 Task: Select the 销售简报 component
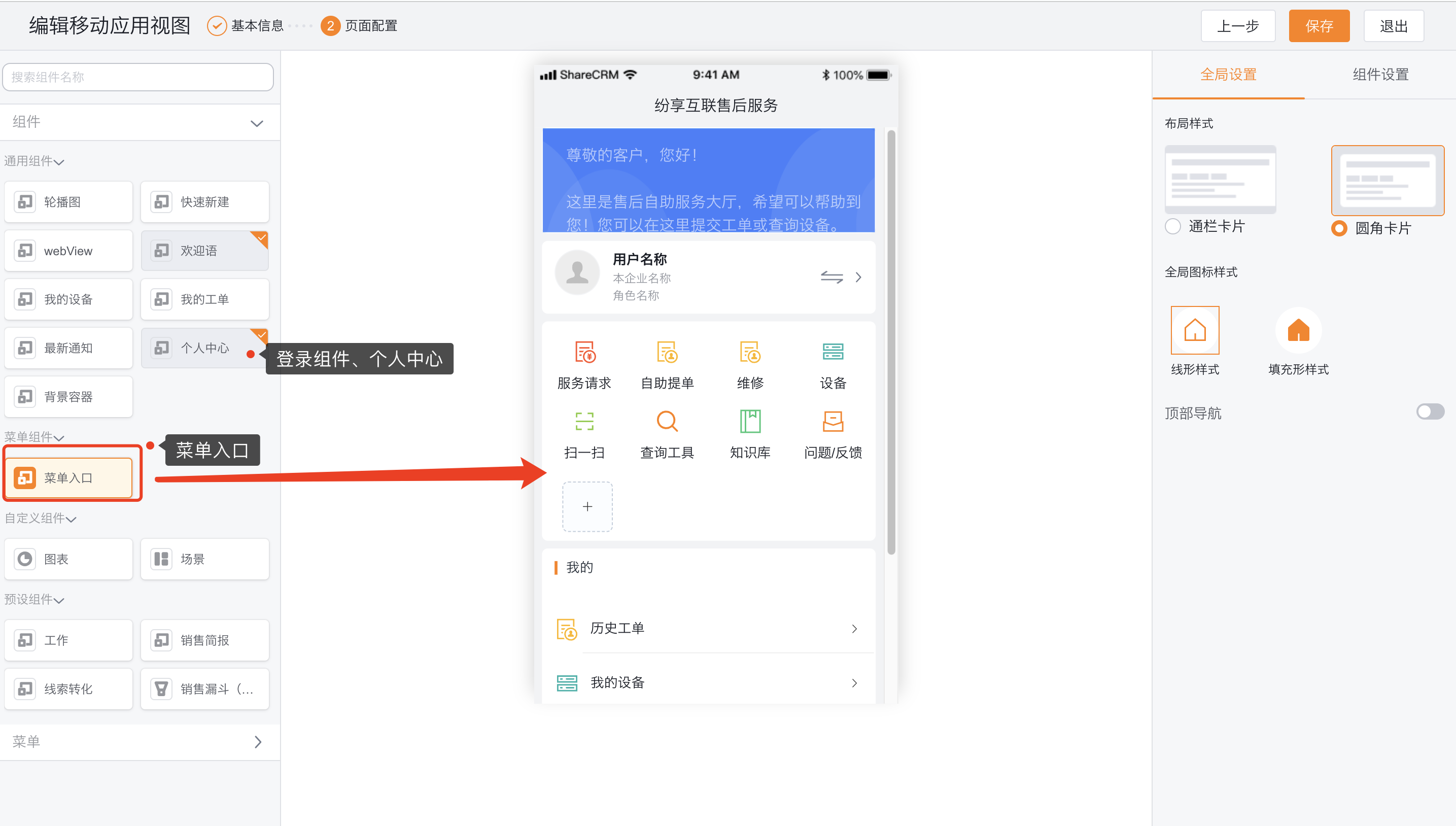click(205, 640)
